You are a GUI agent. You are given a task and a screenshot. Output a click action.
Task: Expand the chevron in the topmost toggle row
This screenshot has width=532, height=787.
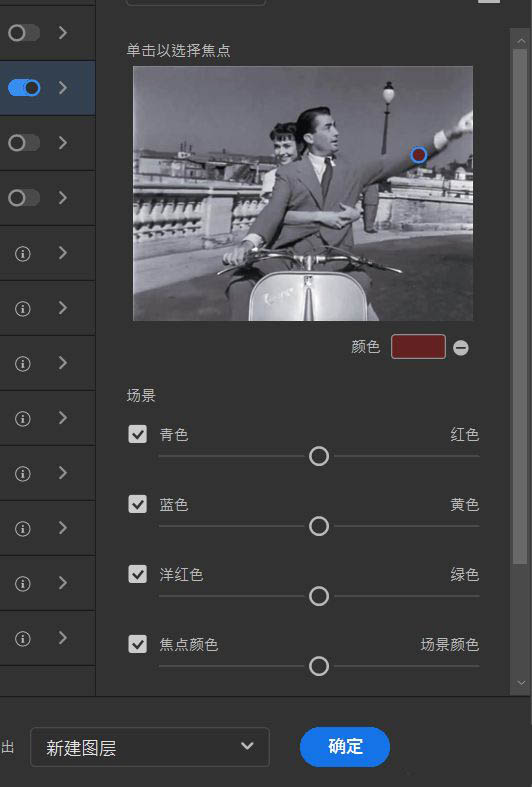(x=63, y=33)
